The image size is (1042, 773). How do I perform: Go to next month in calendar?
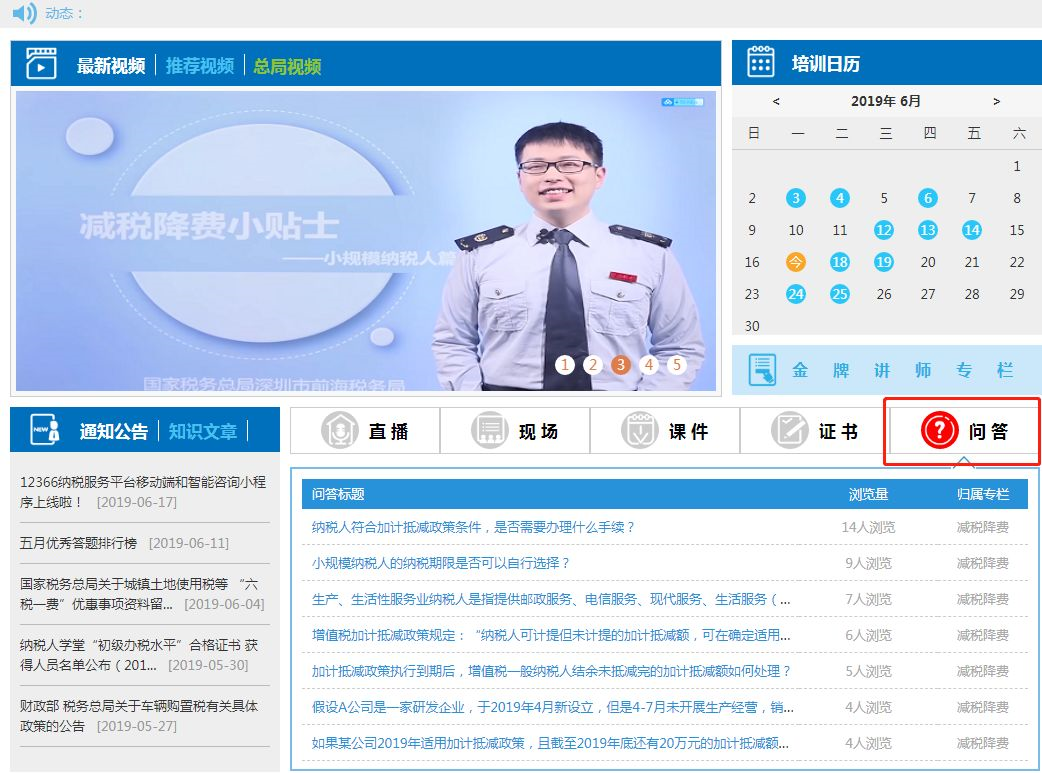click(x=996, y=101)
